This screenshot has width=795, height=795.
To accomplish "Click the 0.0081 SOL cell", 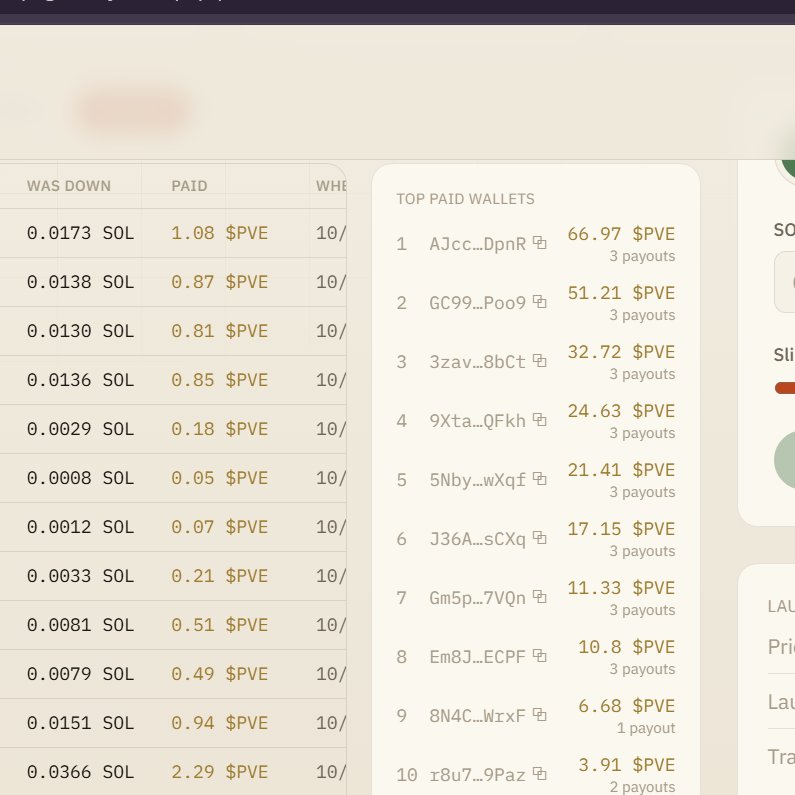I will click(81, 625).
